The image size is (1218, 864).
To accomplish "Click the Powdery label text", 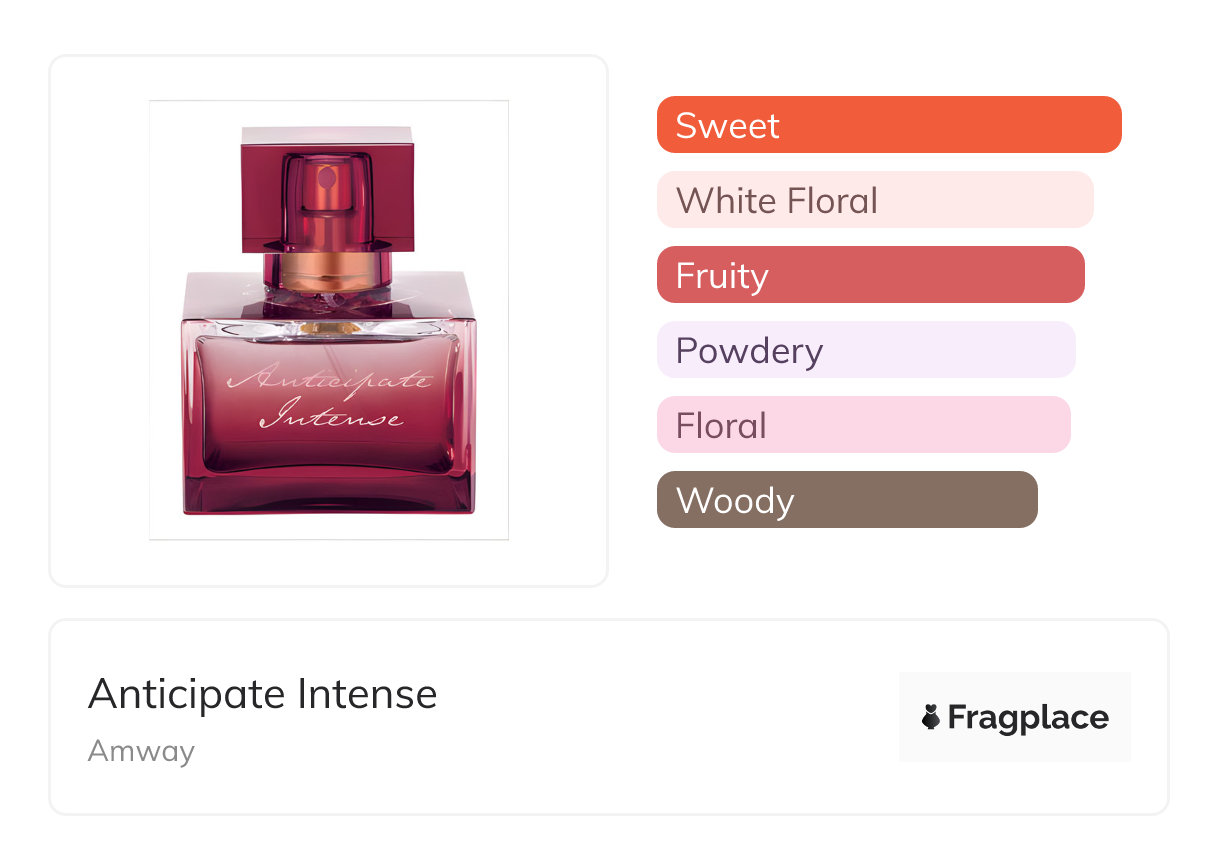I will (x=749, y=351).
